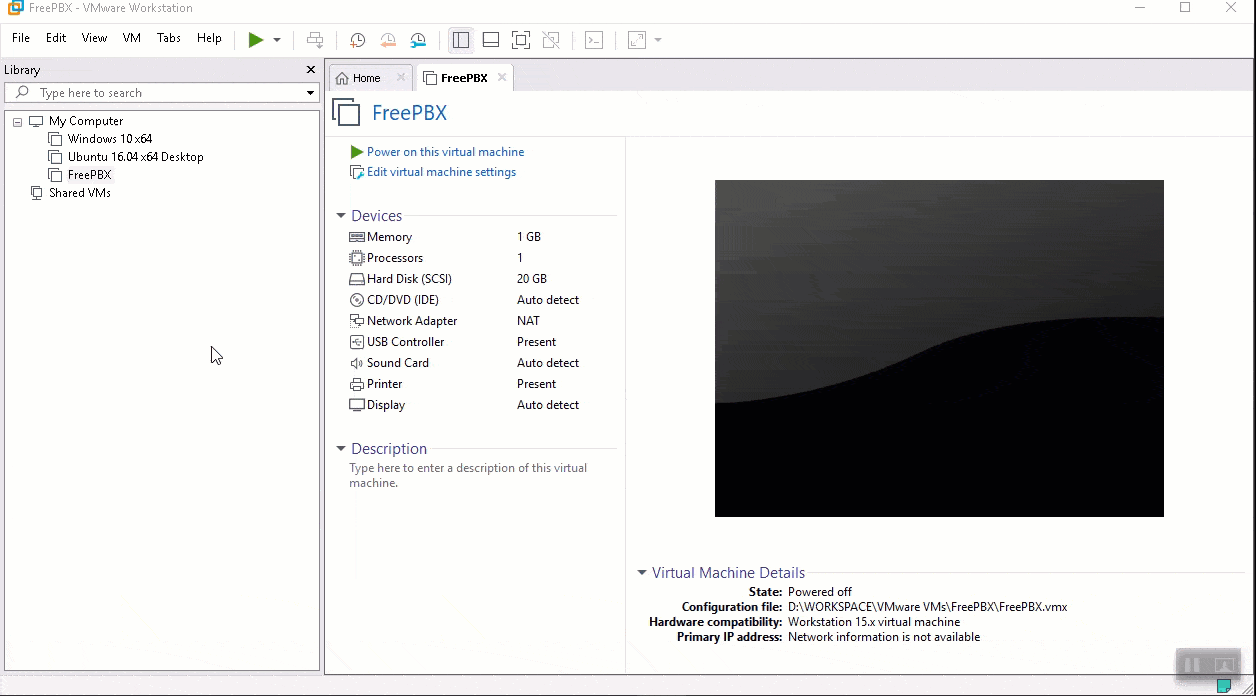Select Windows 10 x64 virtual machine
This screenshot has width=1256, height=696.
pos(110,139)
